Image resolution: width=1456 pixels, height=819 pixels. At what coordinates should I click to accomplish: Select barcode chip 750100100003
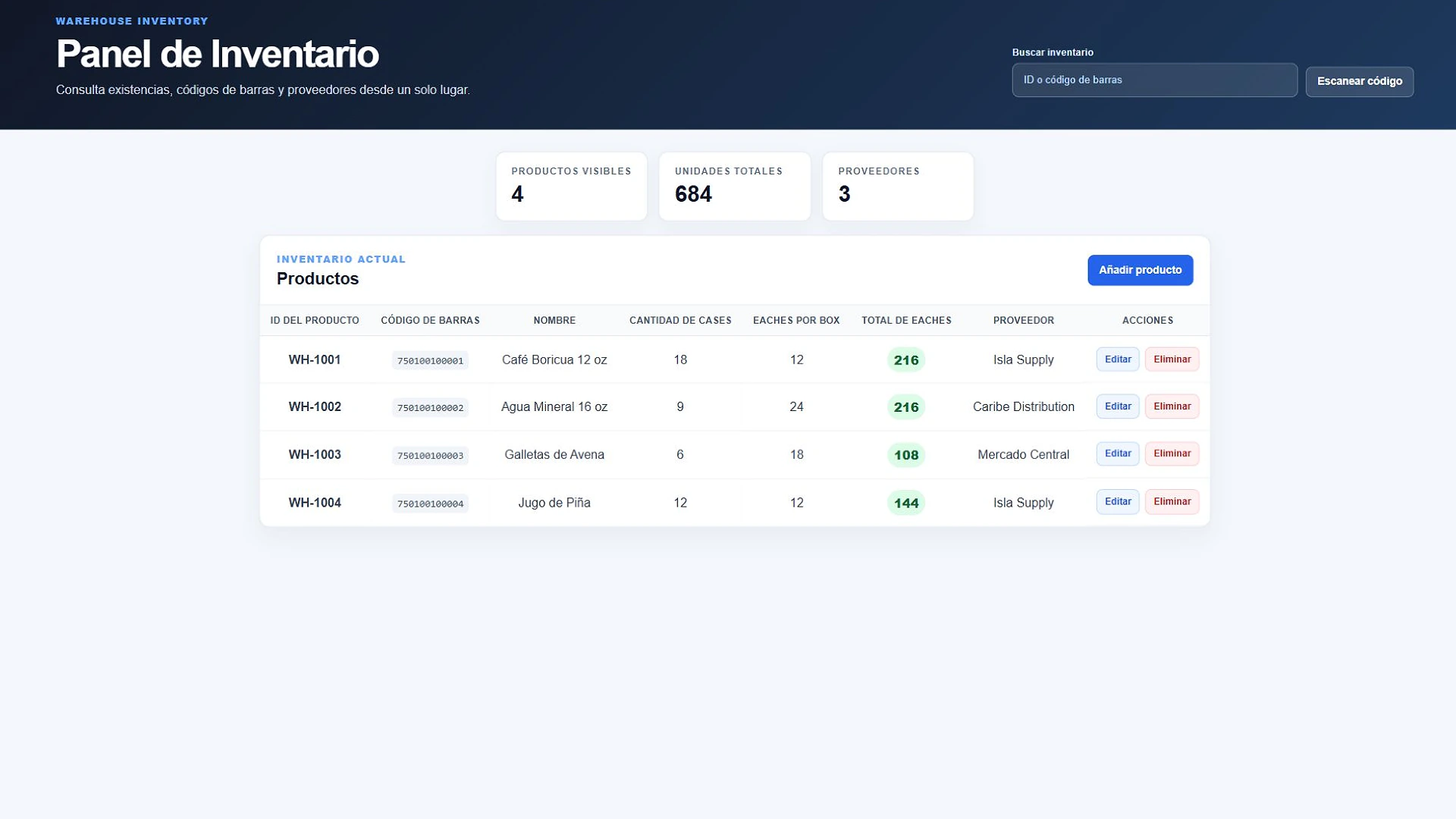click(430, 456)
